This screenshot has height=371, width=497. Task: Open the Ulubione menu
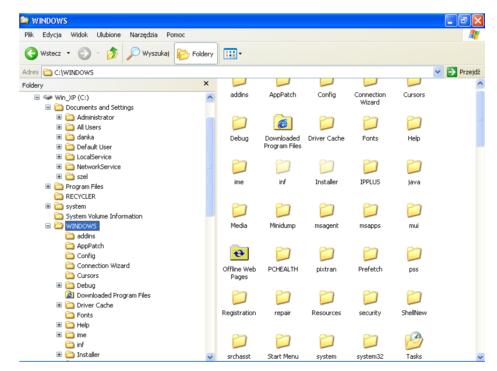[109, 35]
